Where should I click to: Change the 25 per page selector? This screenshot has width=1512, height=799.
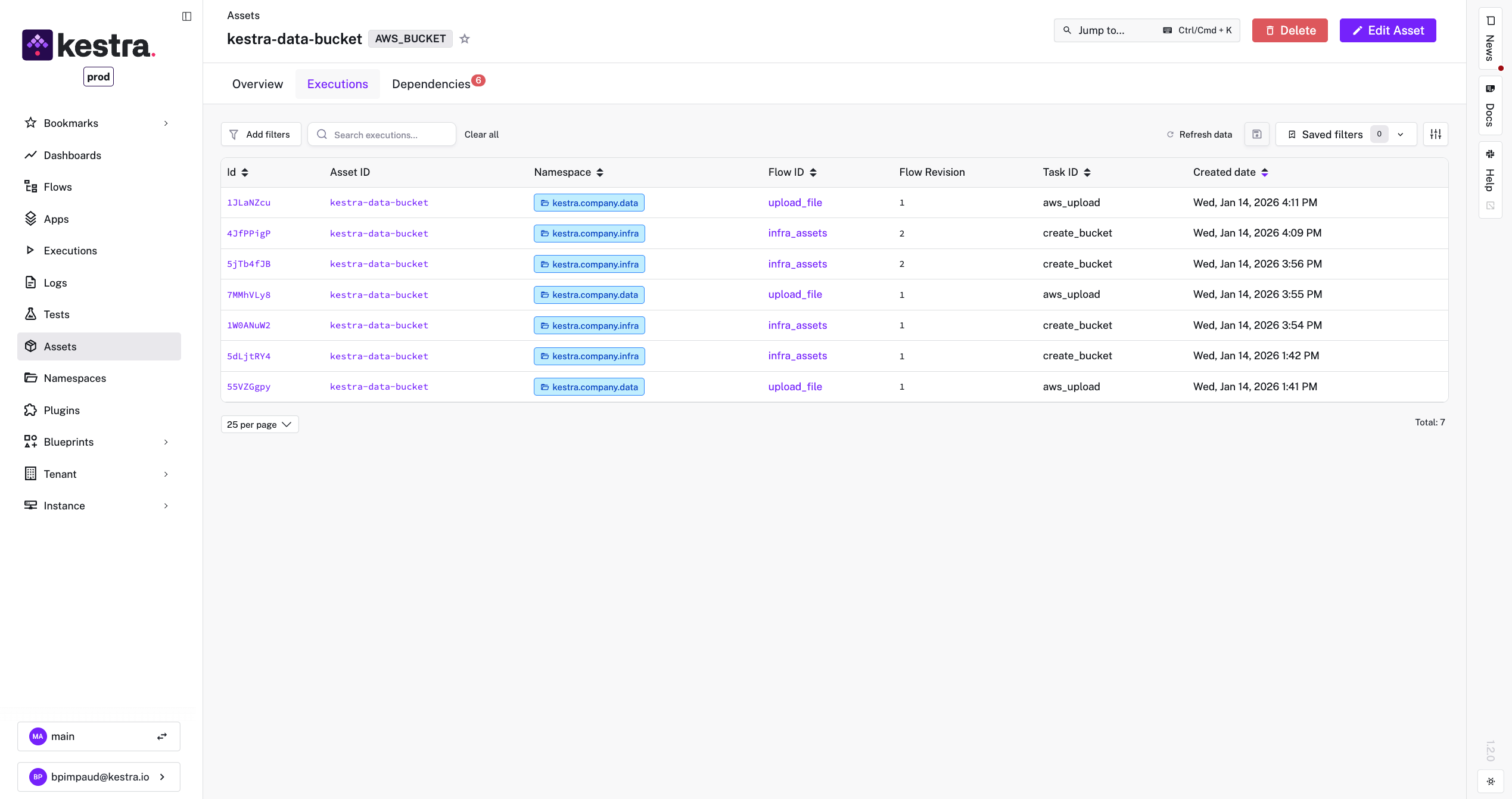[259, 424]
